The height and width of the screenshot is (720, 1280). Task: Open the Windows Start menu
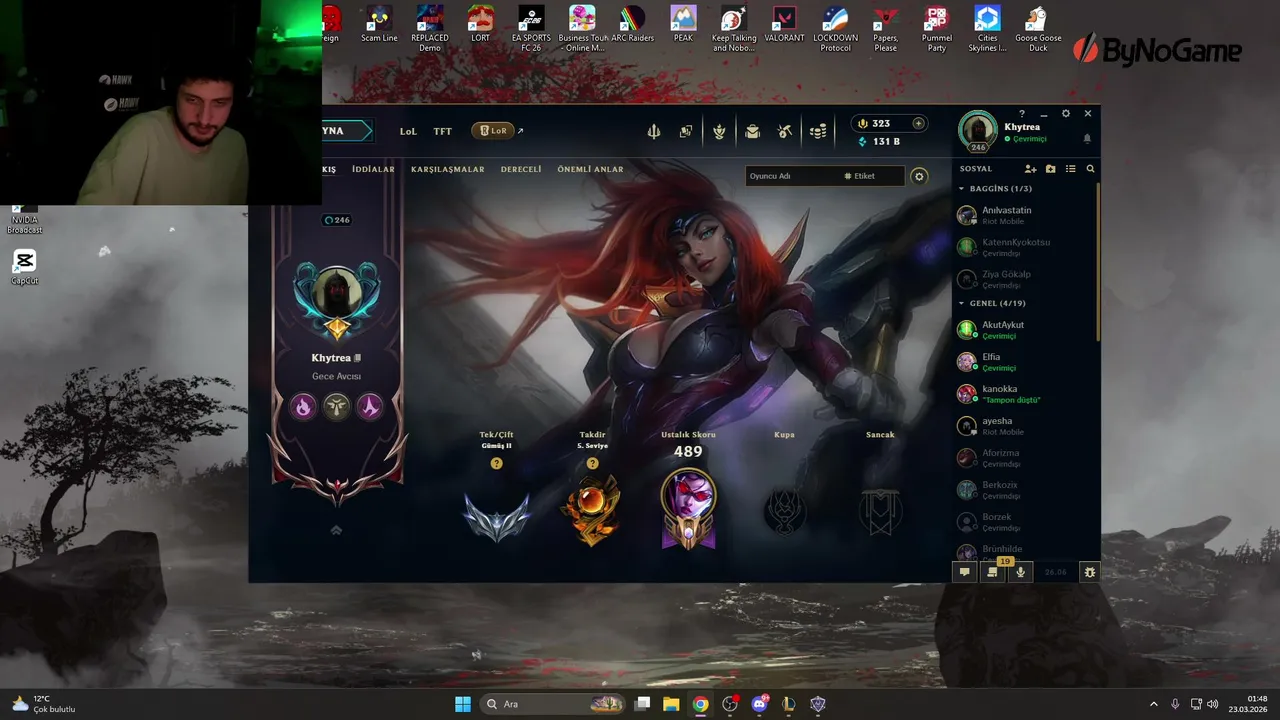click(463, 704)
